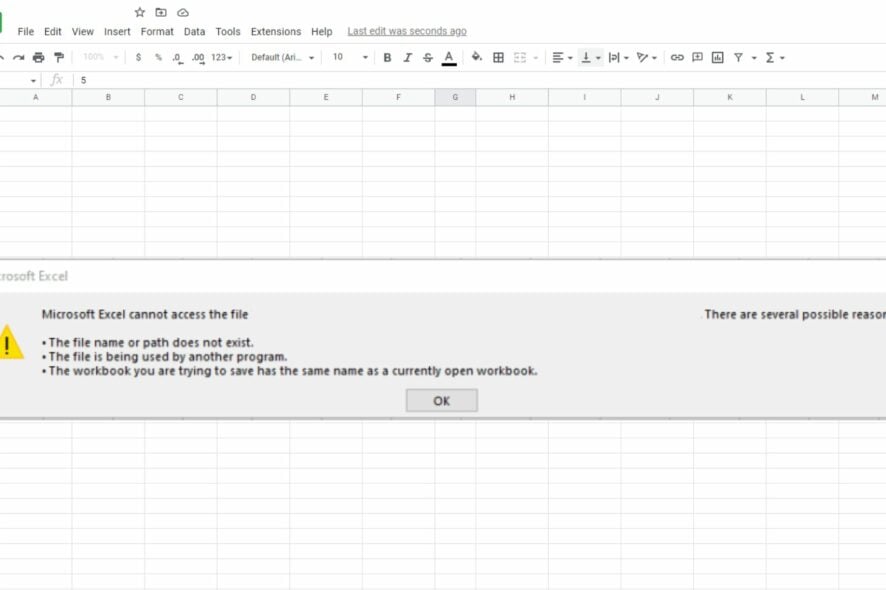Format the cell as percent

(x=158, y=57)
